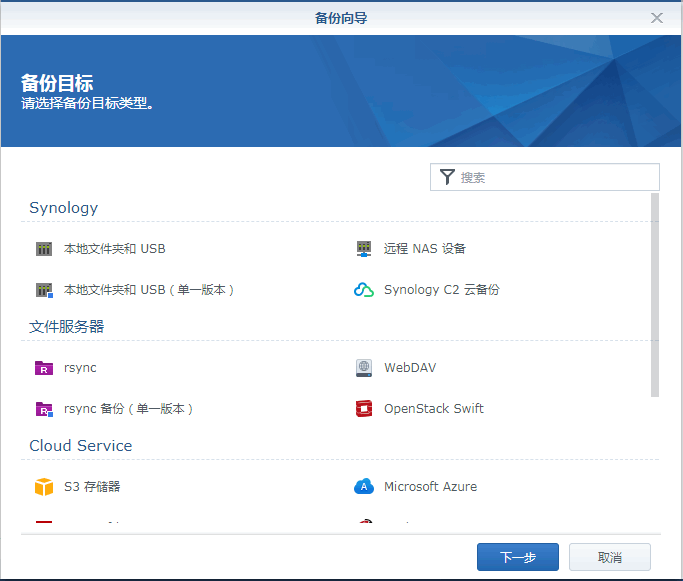Click the Cloud Service section header
Image resolution: width=683 pixels, height=581 pixels.
click(81, 446)
